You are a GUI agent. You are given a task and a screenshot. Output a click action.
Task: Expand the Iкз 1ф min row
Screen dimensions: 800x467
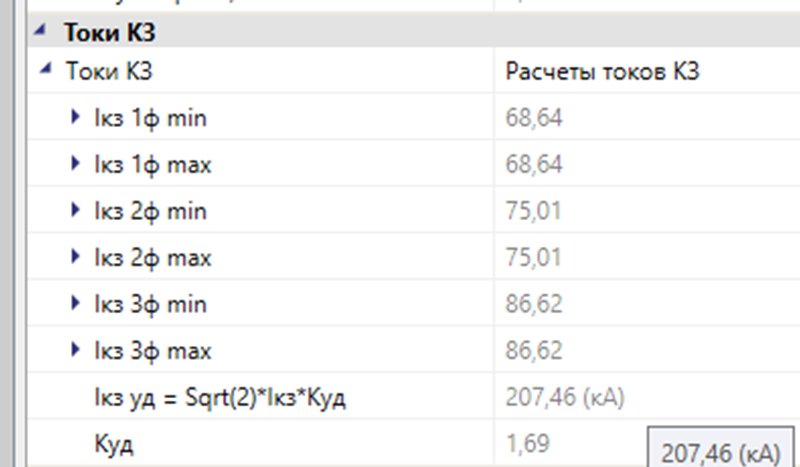[x=75, y=118]
